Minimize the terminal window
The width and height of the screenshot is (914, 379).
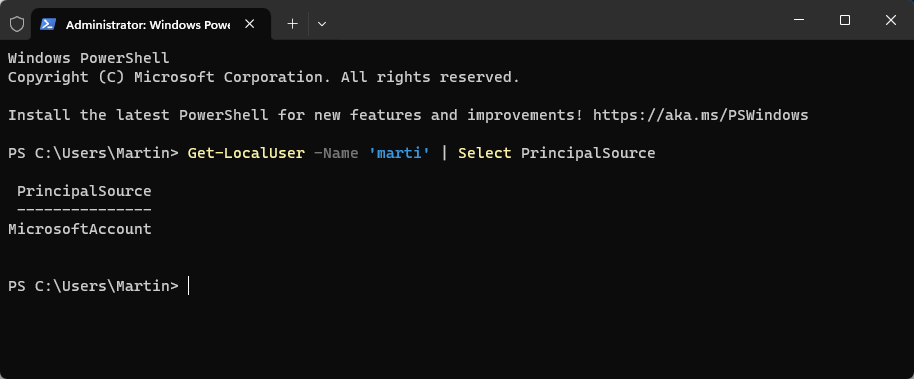(x=799, y=20)
